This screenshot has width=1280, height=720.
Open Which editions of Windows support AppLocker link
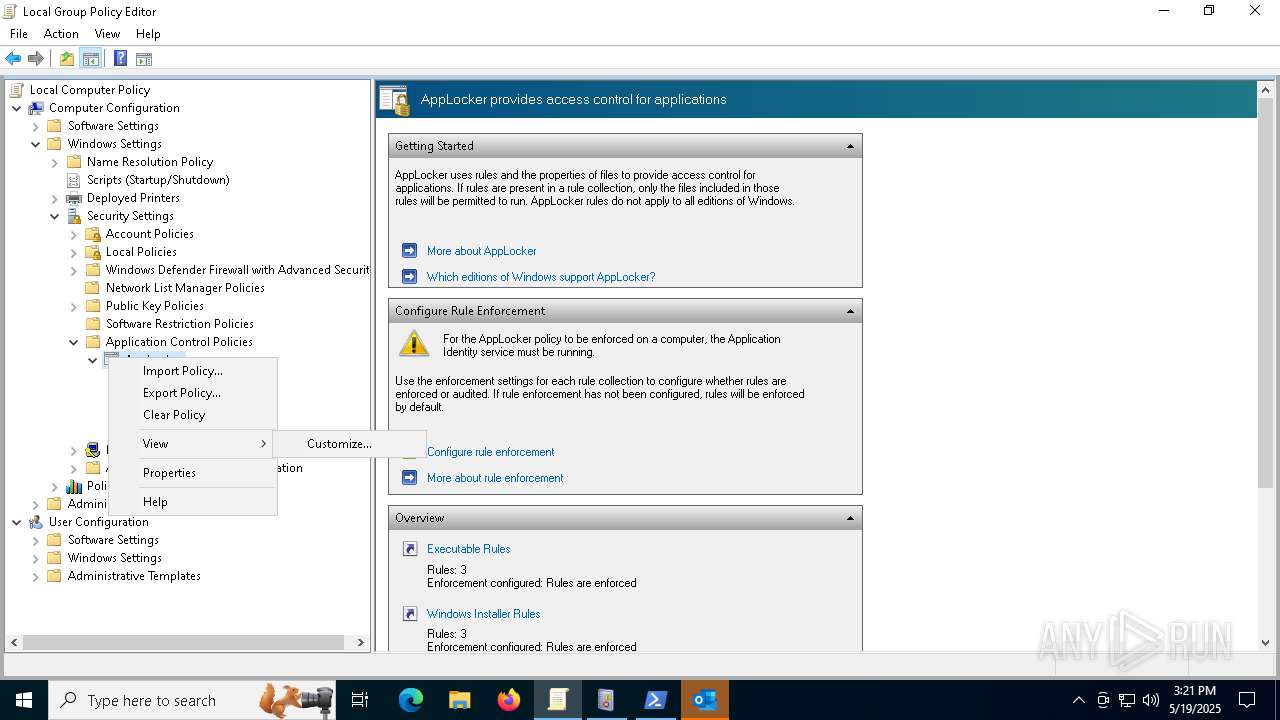[541, 277]
